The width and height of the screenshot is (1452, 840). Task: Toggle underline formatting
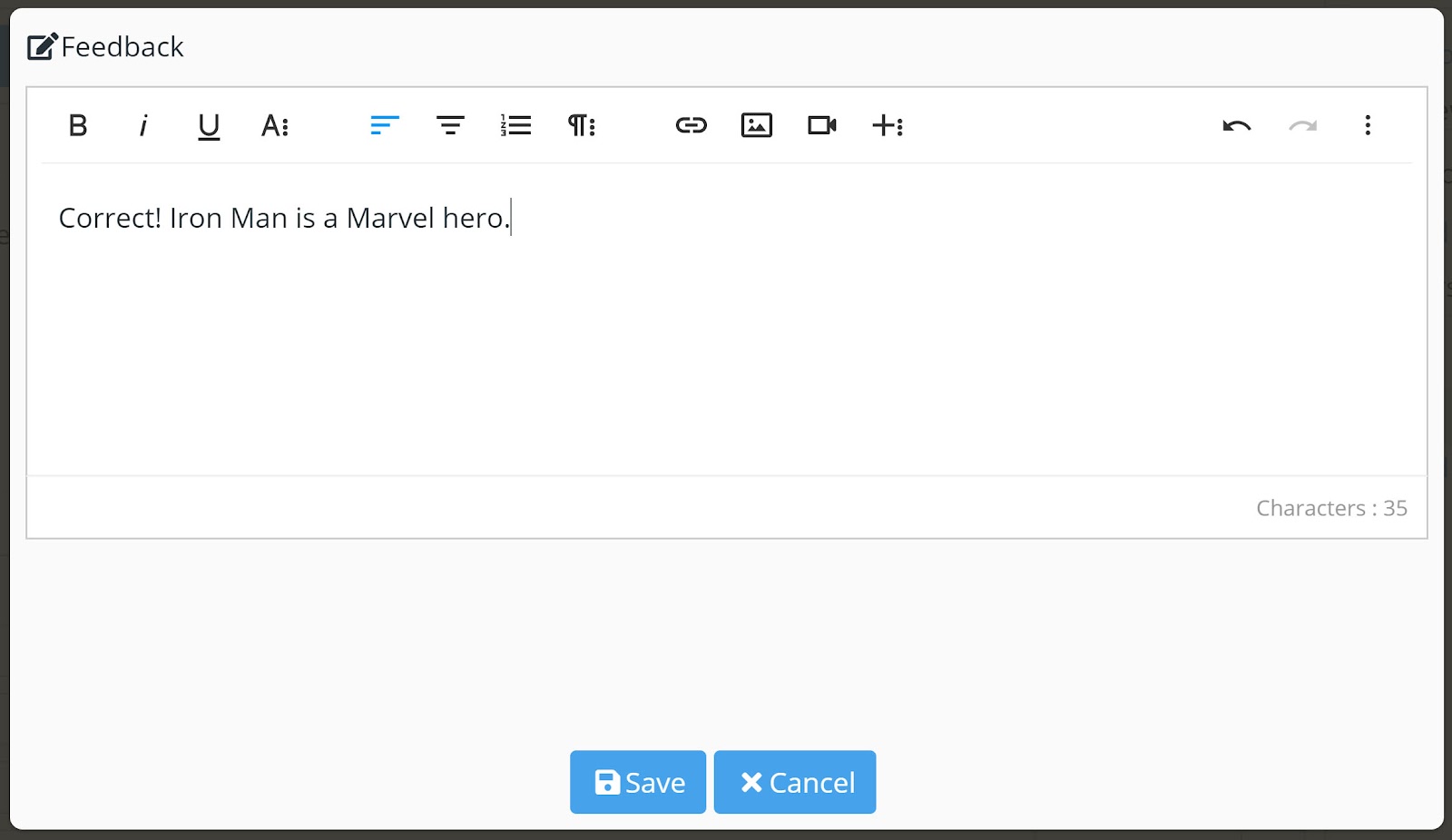click(209, 125)
